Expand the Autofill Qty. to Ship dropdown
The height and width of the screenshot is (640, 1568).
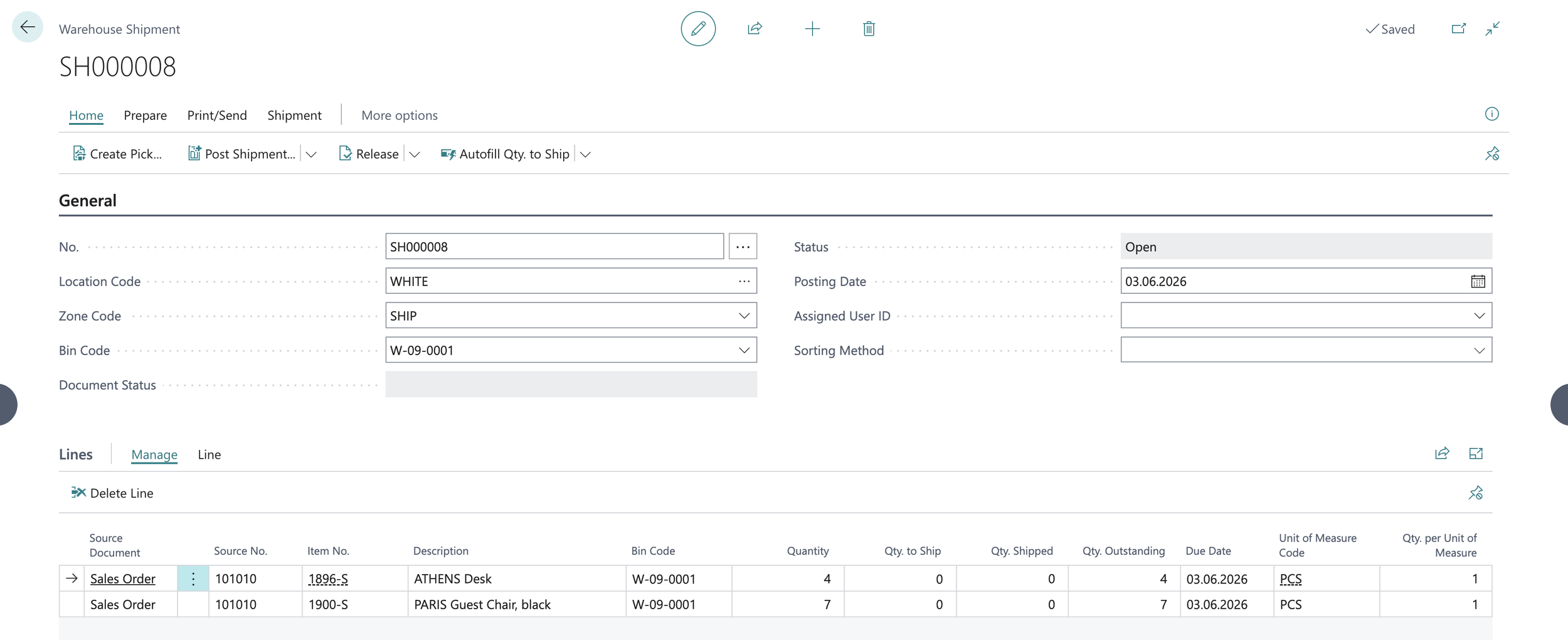point(585,154)
